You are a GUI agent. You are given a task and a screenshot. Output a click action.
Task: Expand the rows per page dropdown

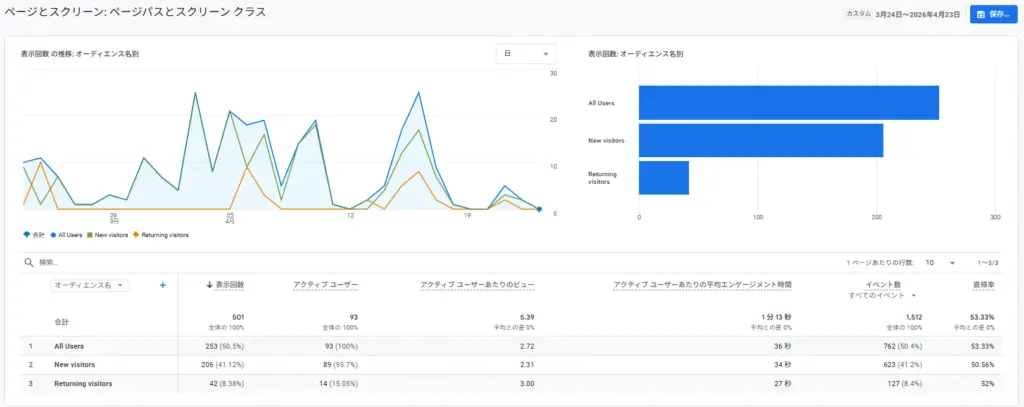pyautogui.click(x=940, y=262)
